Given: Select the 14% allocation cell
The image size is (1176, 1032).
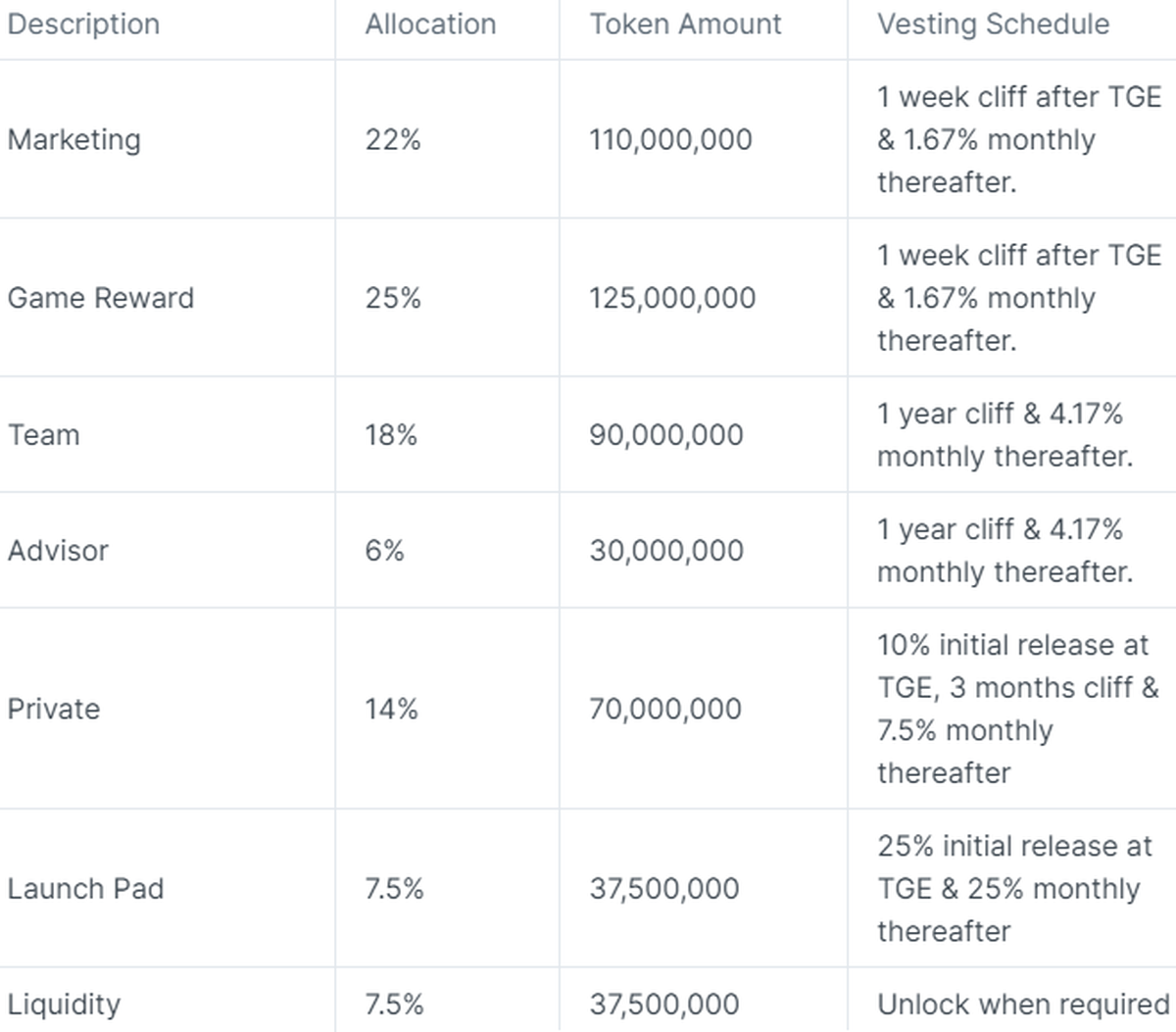Looking at the screenshot, I should 391,710.
